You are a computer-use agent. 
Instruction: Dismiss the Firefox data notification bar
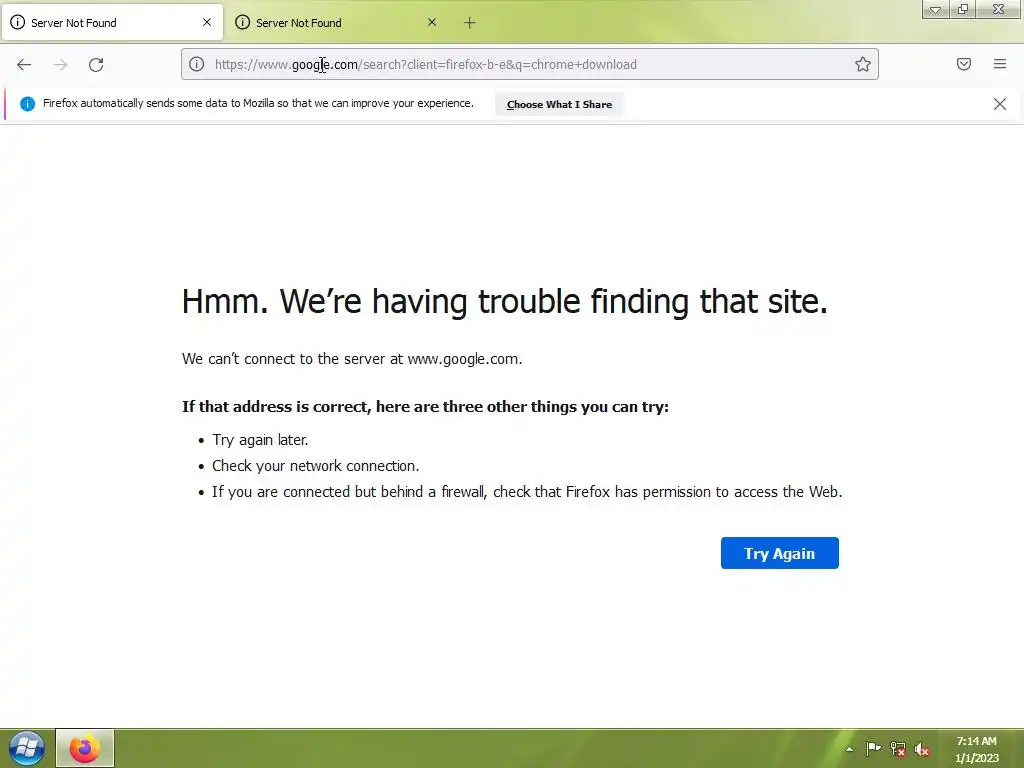tap(1000, 104)
